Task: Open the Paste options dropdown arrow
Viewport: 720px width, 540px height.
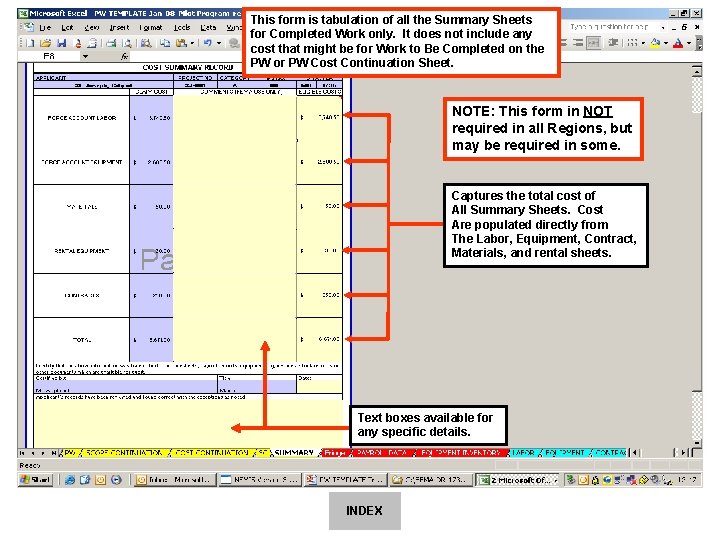Action: pos(192,43)
